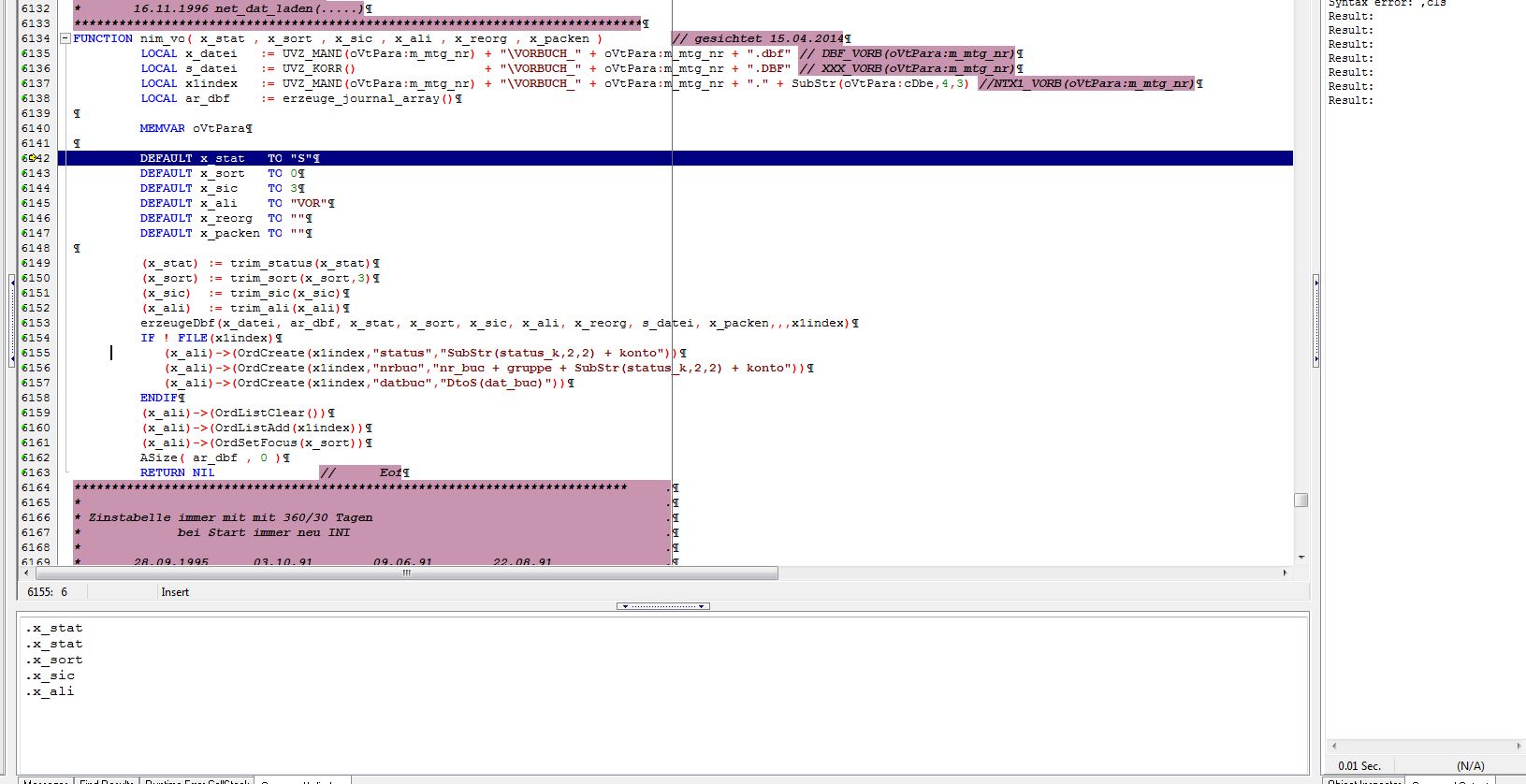Viewport: 1526px width, 784px height.
Task: Click right arrow of right panel scrollbar
Action: pos(1519,746)
